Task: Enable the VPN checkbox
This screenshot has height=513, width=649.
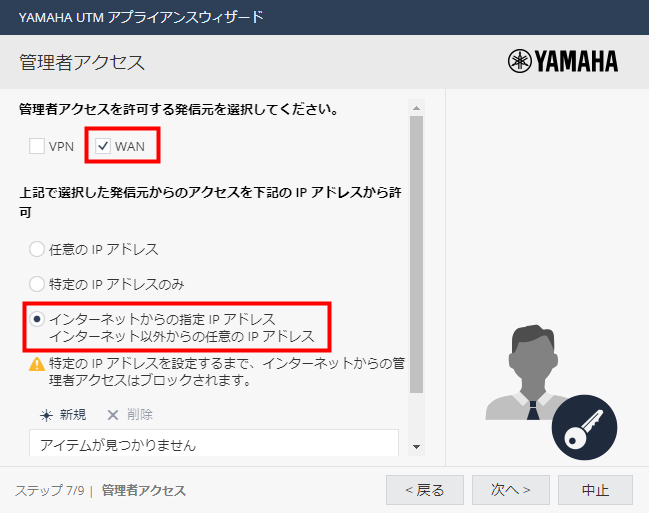Action: 37,147
